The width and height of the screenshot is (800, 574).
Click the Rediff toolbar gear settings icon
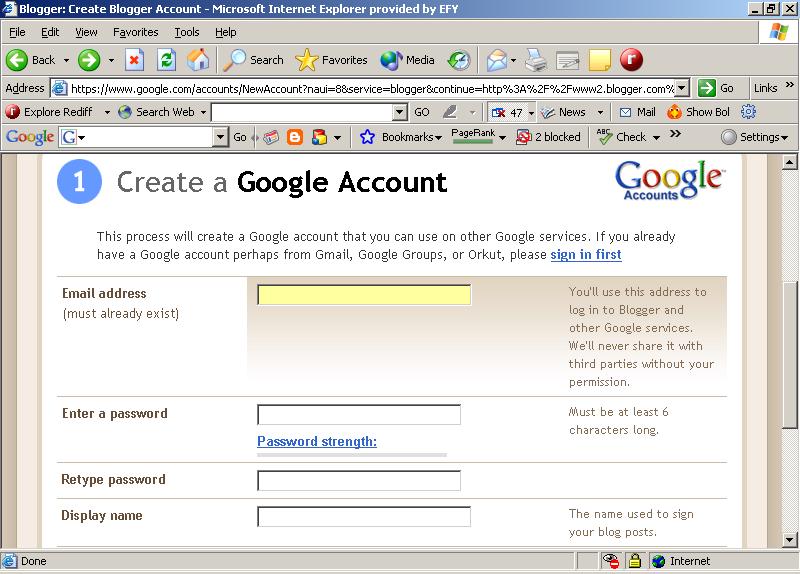coord(748,112)
